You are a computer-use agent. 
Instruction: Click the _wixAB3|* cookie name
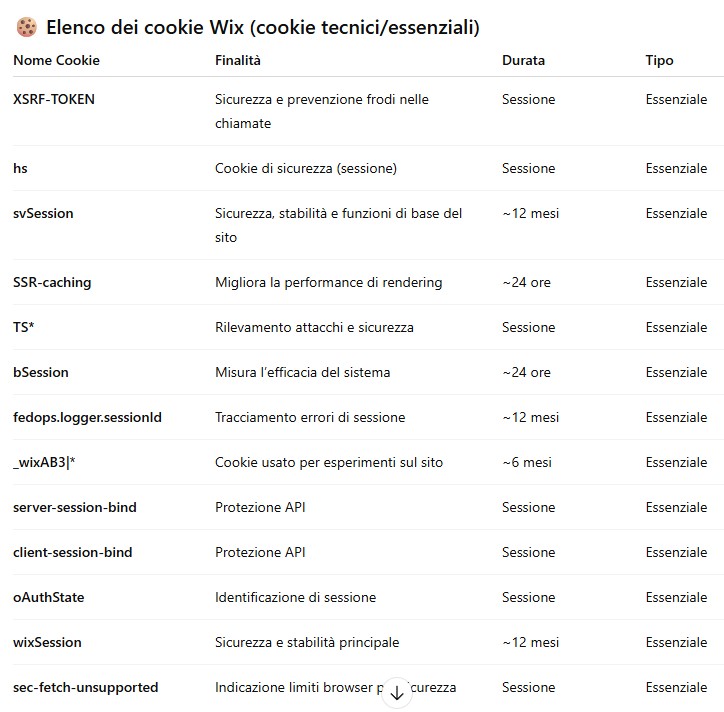click(x=45, y=462)
